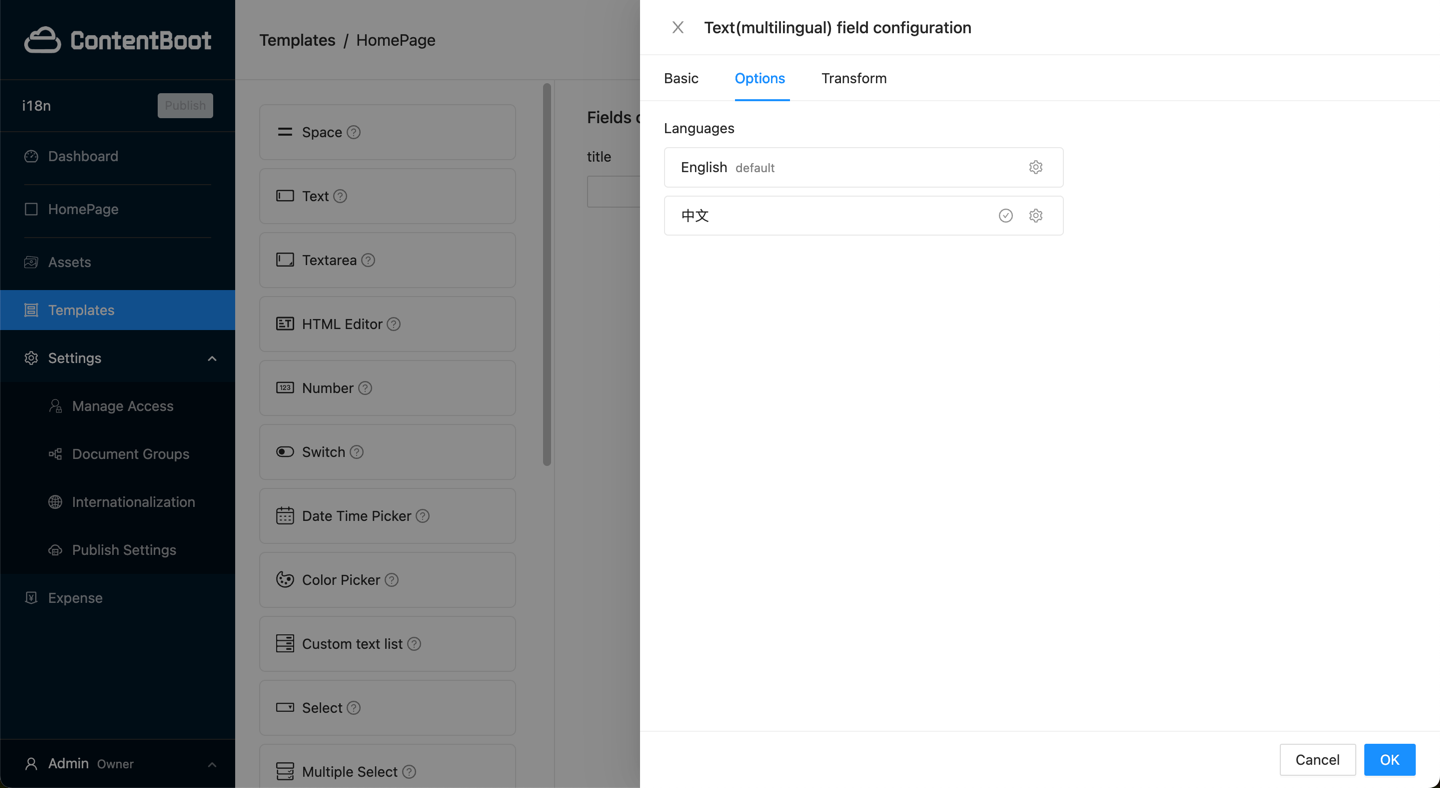The width and height of the screenshot is (1440, 788).
Task: Open Templates in sidebar menu
Action: coord(118,310)
